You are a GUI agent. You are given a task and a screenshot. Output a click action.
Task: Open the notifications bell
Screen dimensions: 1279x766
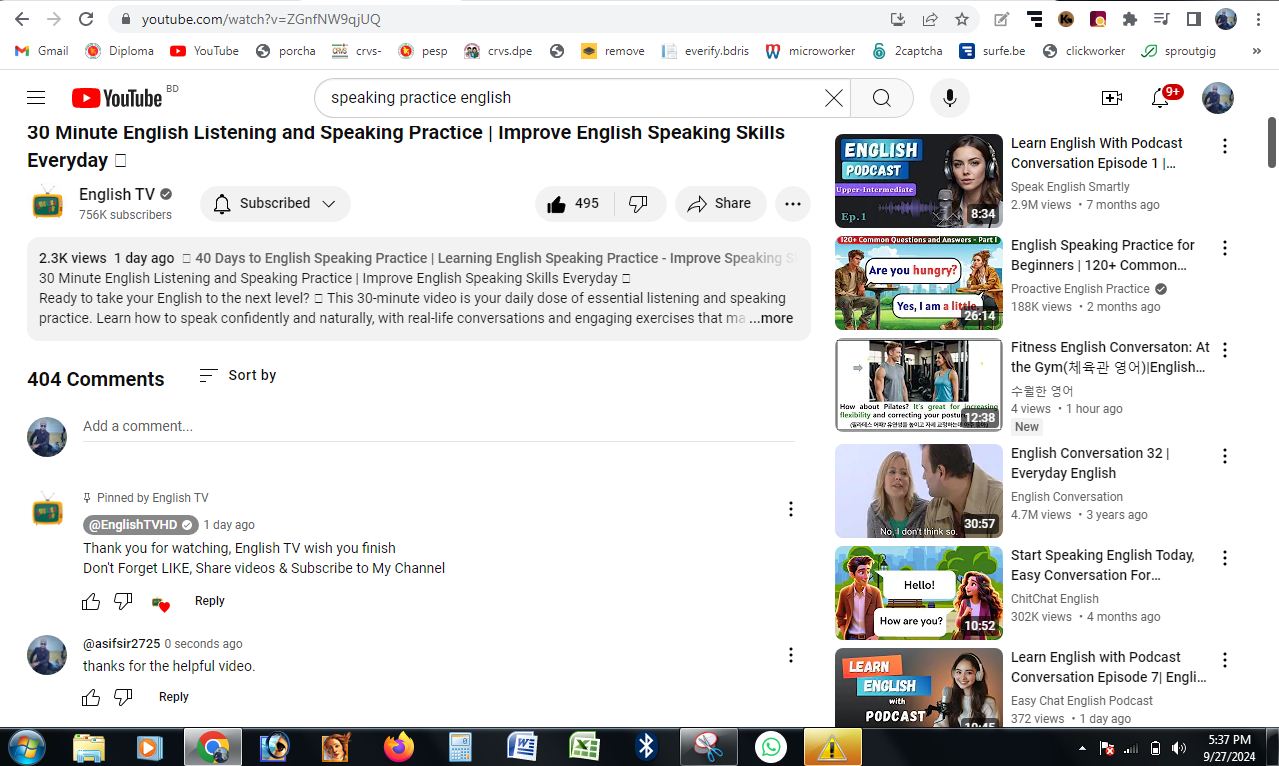click(1160, 97)
